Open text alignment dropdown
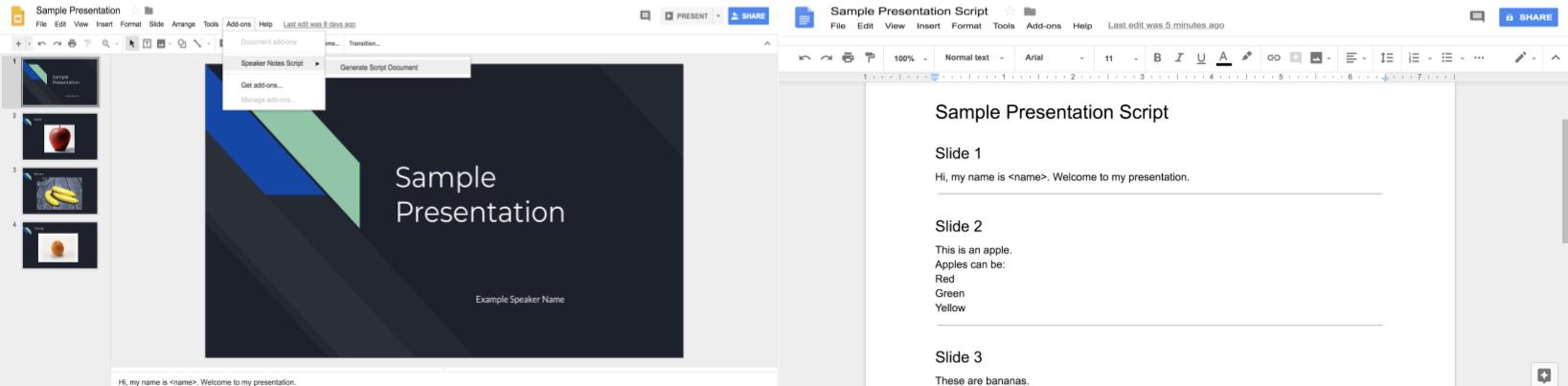 pos(1354,57)
